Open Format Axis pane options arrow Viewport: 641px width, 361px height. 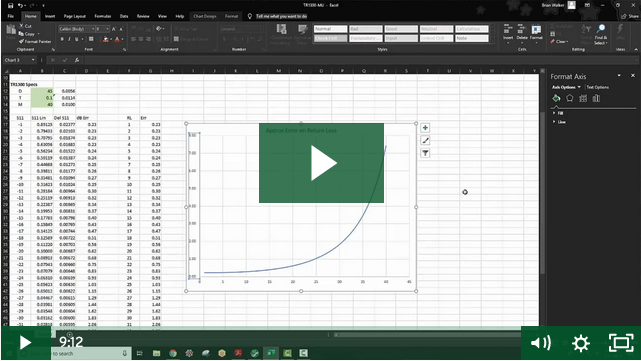pyautogui.click(x=619, y=76)
